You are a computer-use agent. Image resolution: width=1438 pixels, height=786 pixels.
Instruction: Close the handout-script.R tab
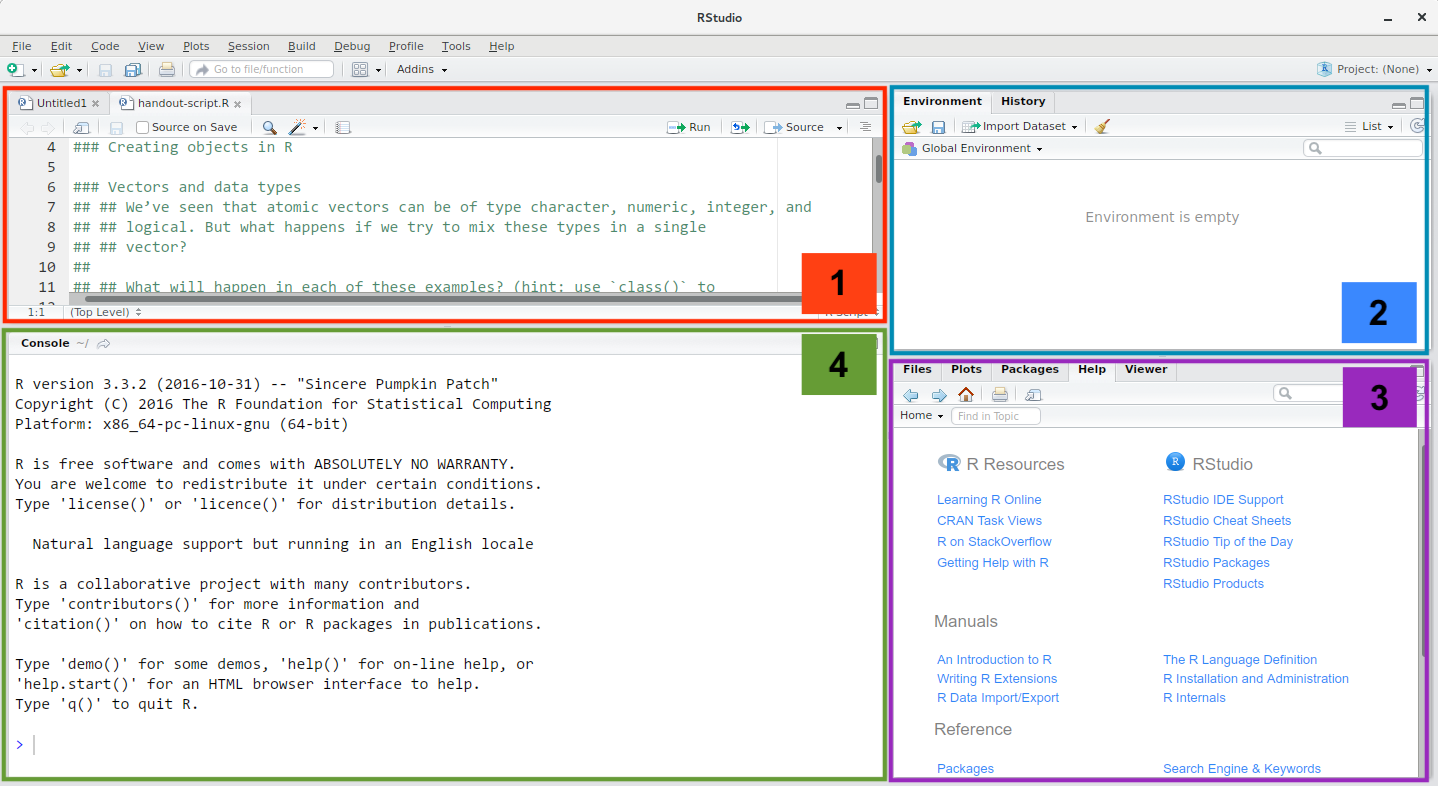[x=238, y=103]
